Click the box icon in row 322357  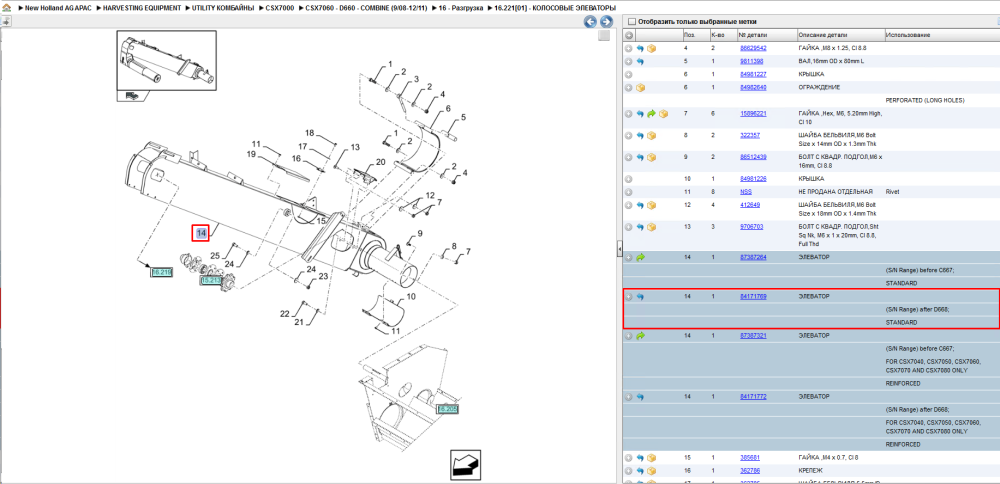pyautogui.click(x=652, y=135)
